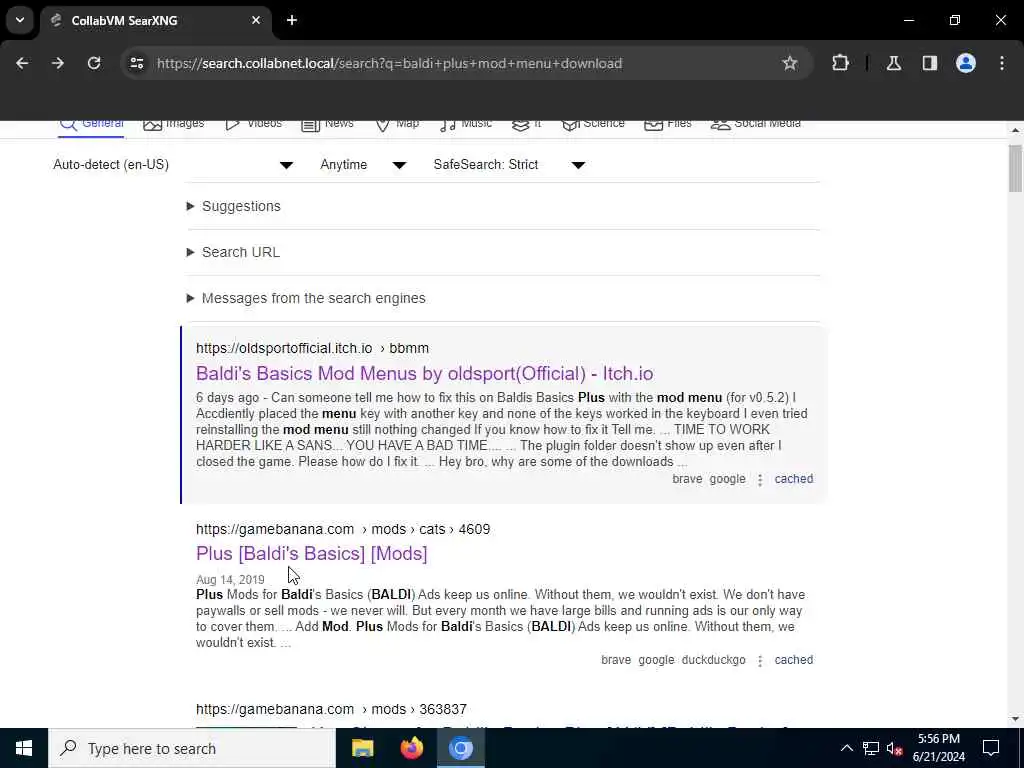Switch to the Science search category

point(593,125)
